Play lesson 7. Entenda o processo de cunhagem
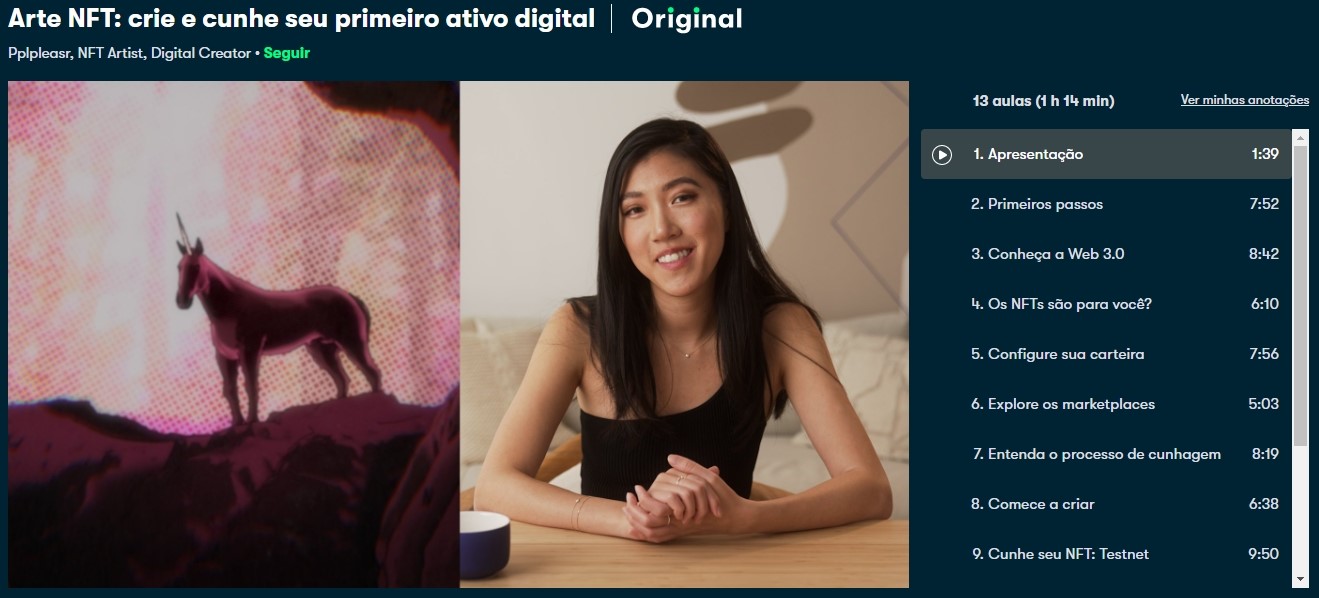1319x598 pixels. coord(1106,454)
